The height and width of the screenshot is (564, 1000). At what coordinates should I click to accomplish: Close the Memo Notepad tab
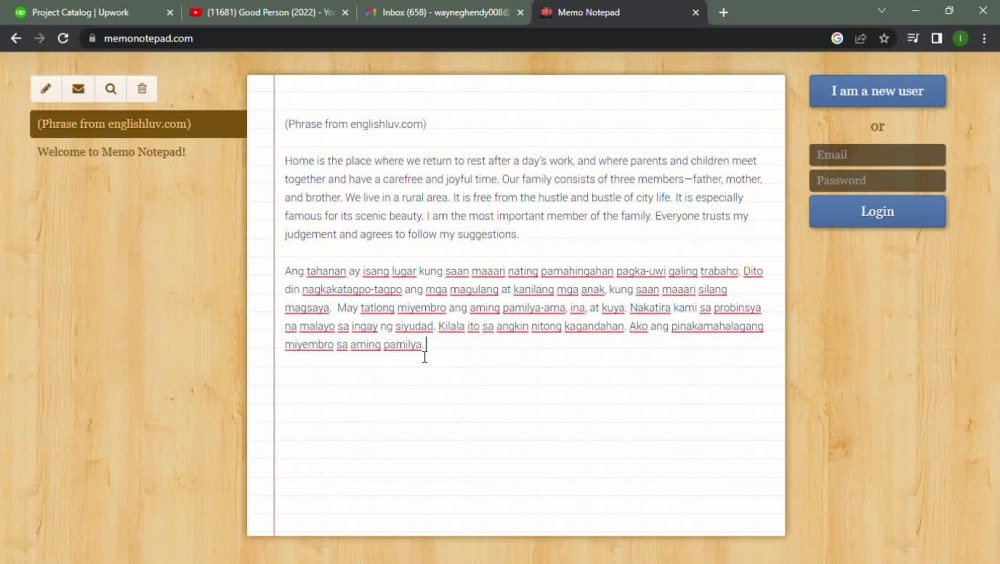pos(695,12)
